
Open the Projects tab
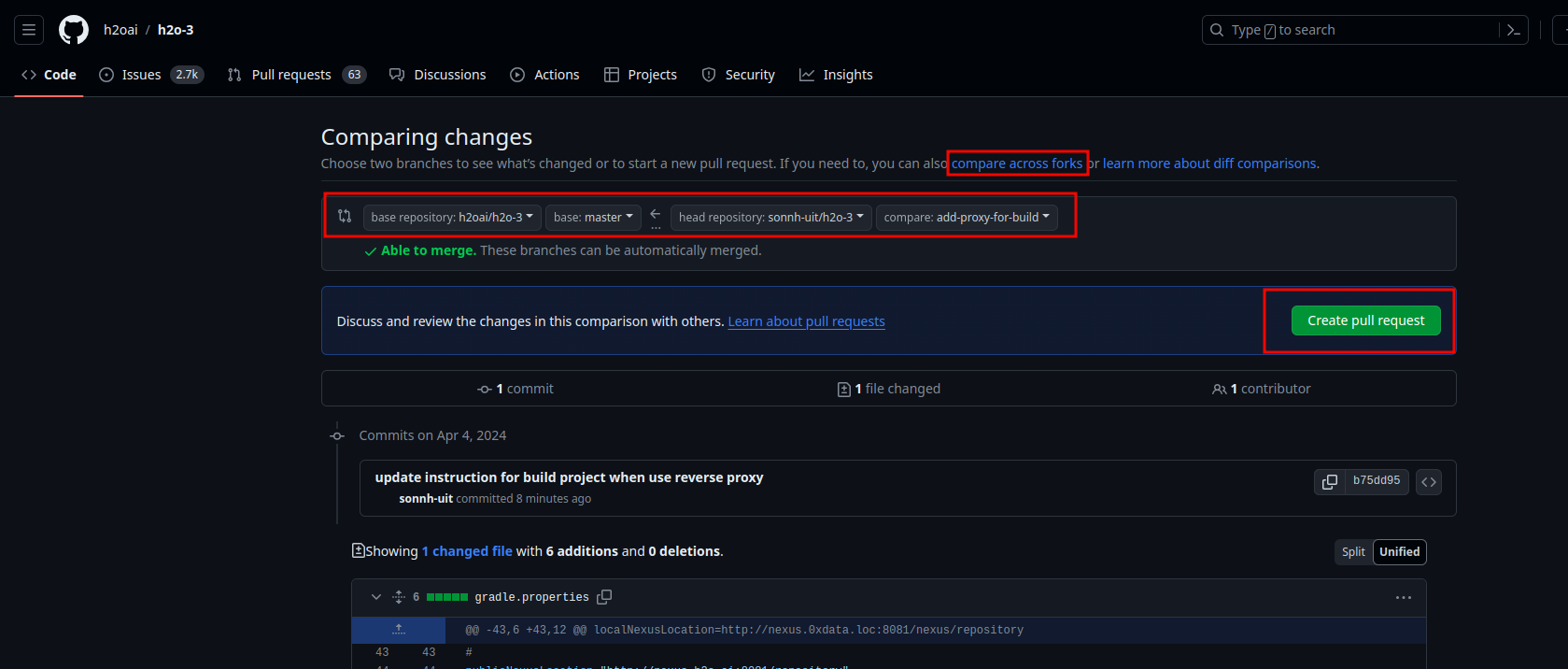(641, 75)
